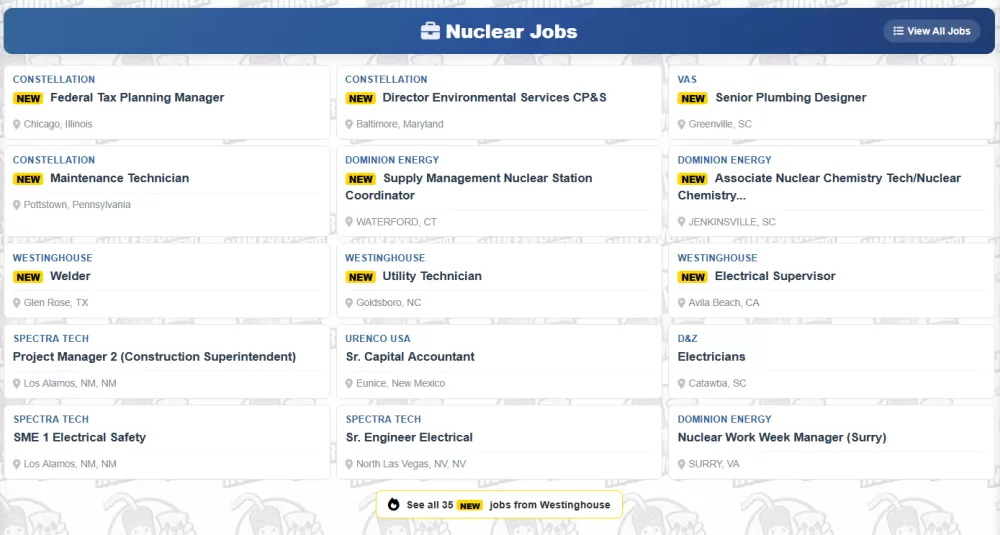Viewport: 1000px width, 535px height.
Task: Click the NEW badge on Federal Tax Planning Manager
Action: (28, 98)
